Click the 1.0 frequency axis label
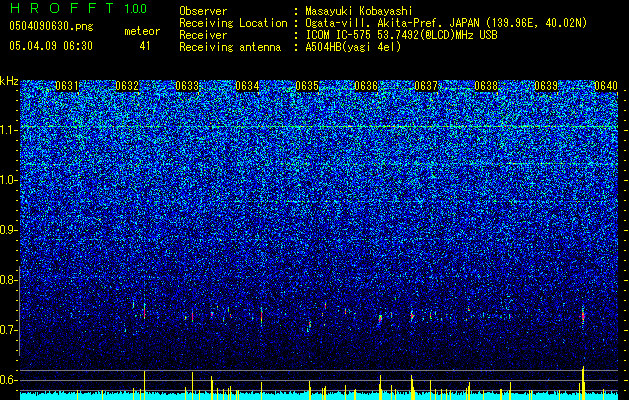629x400 pixels. [8, 180]
